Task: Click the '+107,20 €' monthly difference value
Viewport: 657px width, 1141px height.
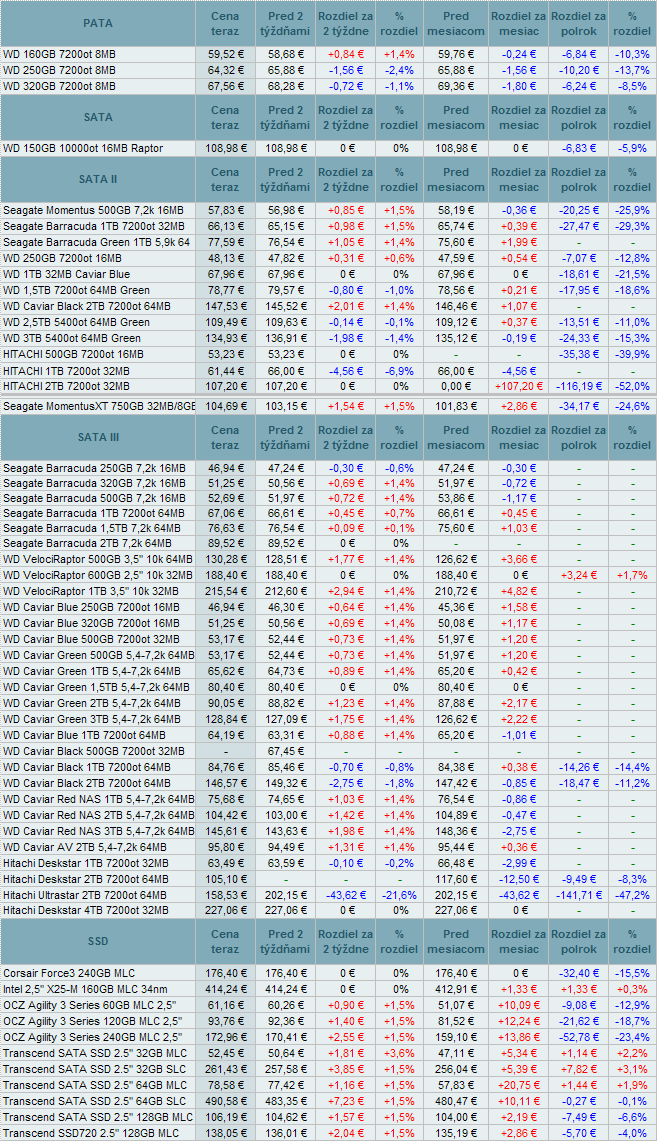Action: [519, 386]
